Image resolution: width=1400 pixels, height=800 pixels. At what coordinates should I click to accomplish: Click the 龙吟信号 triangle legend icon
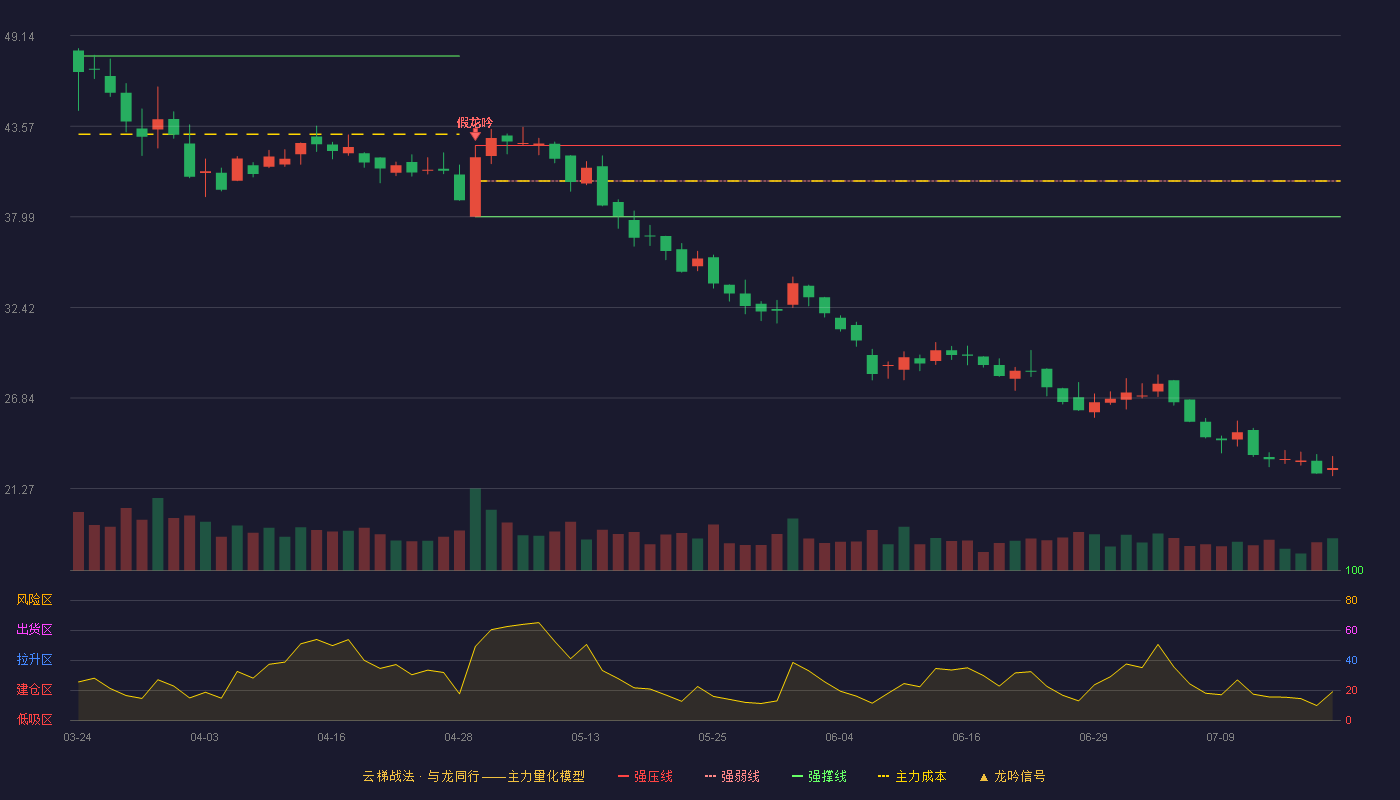pos(984,777)
